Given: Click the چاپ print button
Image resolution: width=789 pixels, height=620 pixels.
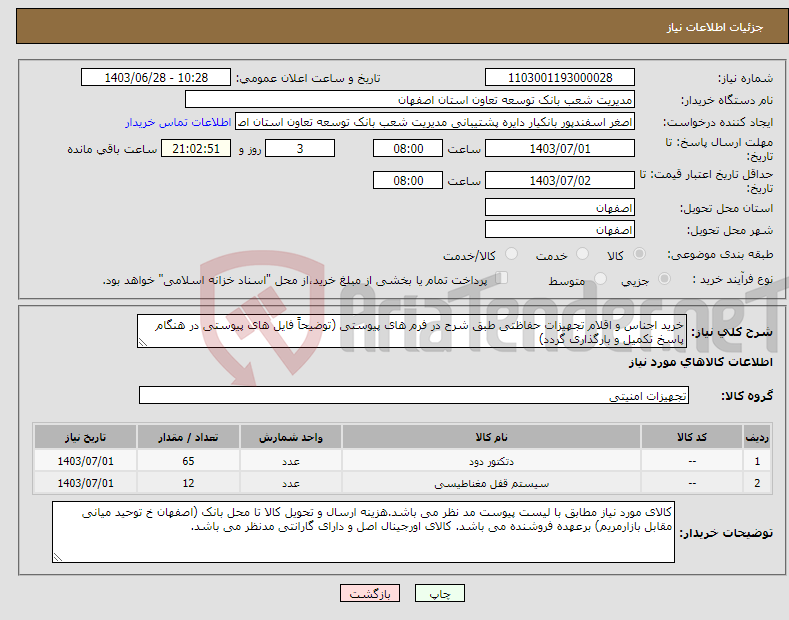Looking at the screenshot, I should 440,593.
